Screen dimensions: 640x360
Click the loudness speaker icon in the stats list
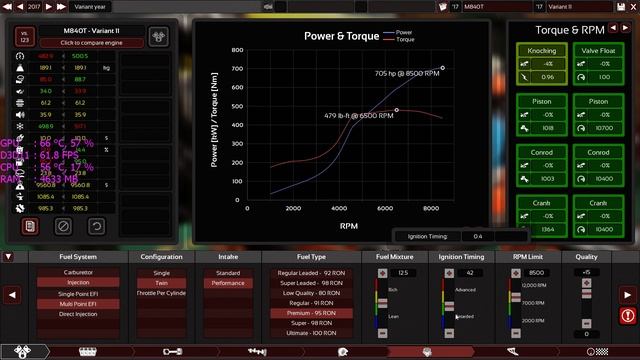pos(20,115)
